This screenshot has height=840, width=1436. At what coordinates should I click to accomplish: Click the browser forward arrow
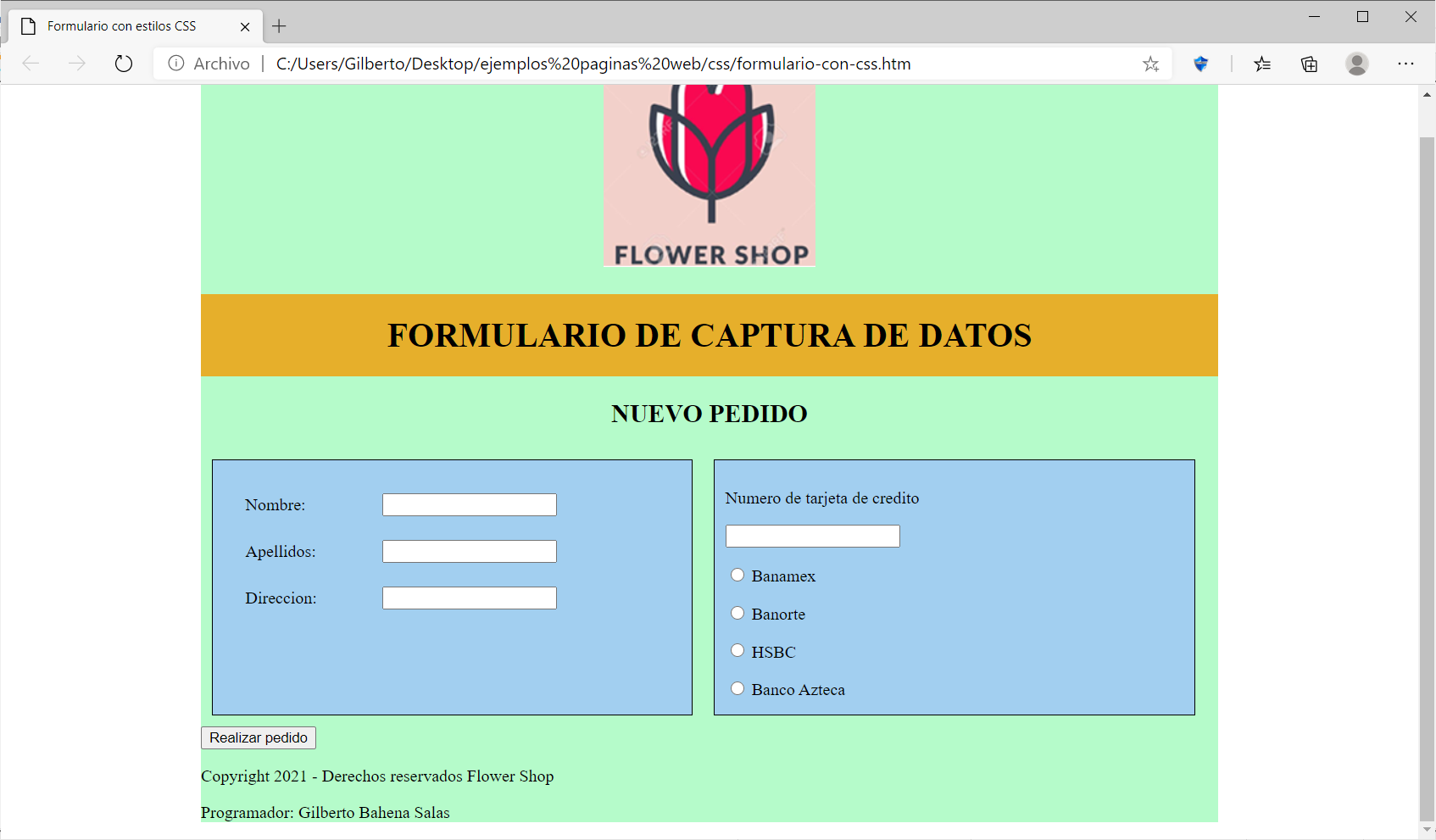click(x=77, y=64)
